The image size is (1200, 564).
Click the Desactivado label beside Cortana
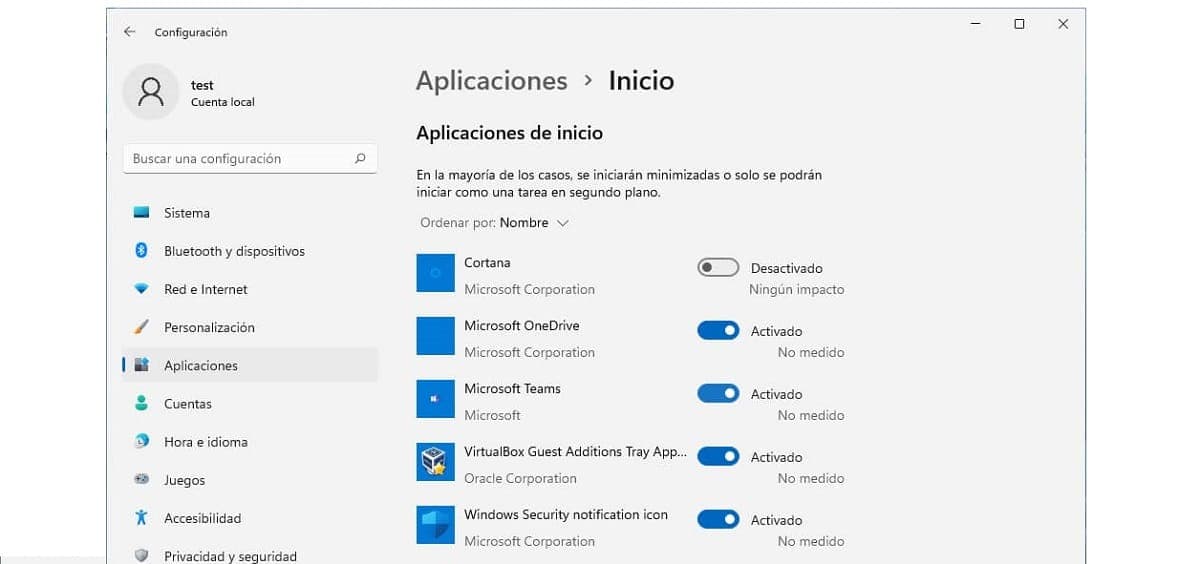787,268
